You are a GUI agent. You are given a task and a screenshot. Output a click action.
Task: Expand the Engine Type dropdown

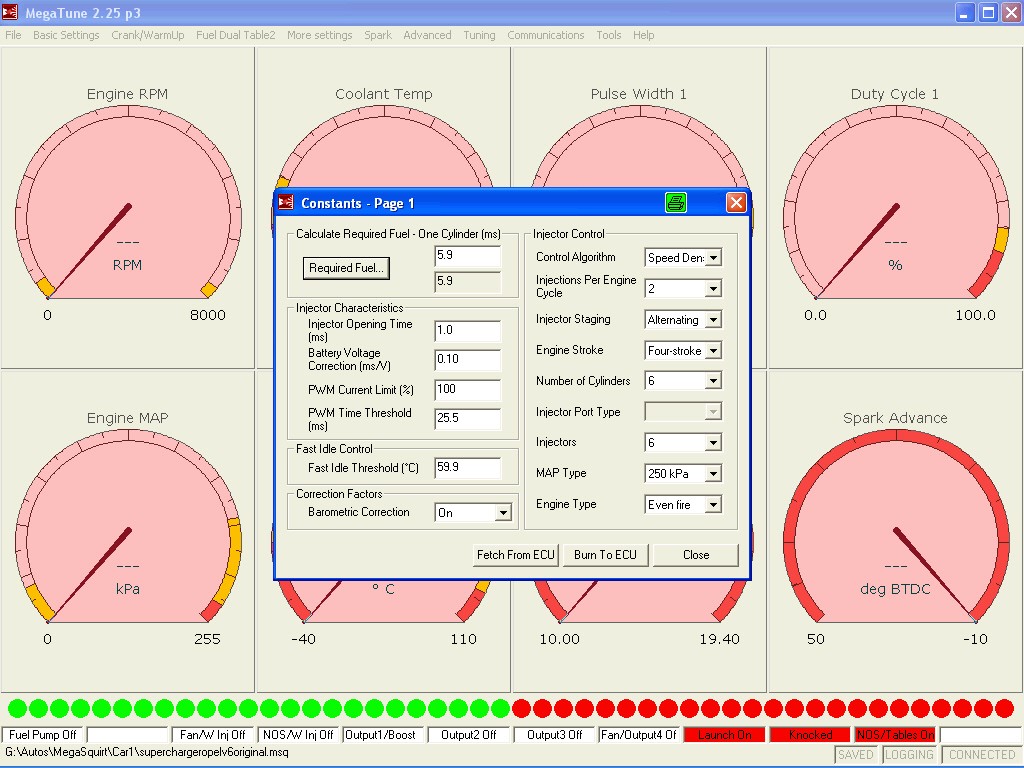click(714, 505)
